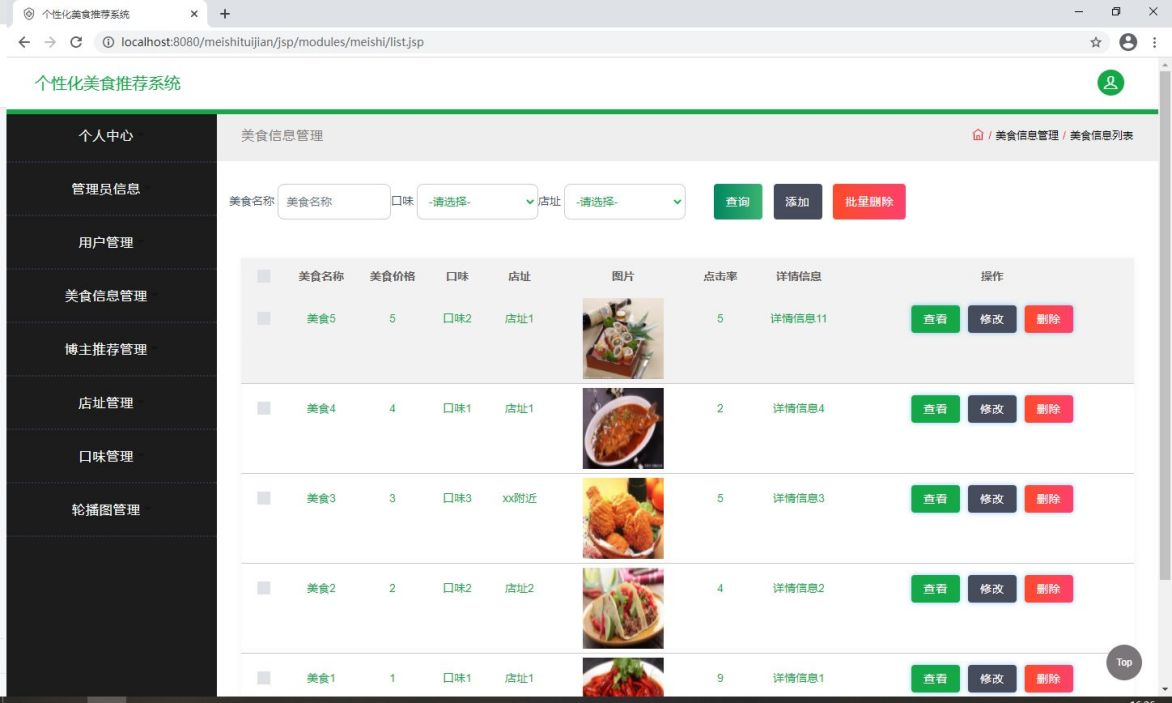1172x703 pixels.
Task: Check the box for row 美食5
Action: pyautogui.click(x=264, y=318)
